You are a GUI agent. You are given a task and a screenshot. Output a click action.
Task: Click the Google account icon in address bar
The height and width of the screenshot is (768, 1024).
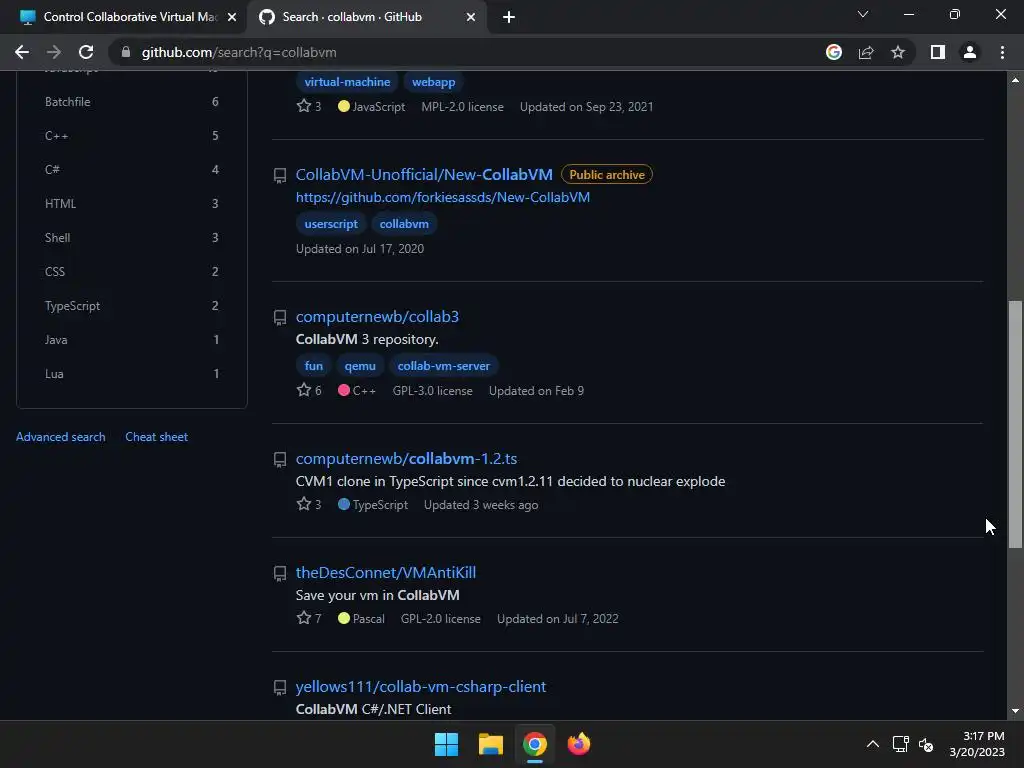[x=834, y=52]
